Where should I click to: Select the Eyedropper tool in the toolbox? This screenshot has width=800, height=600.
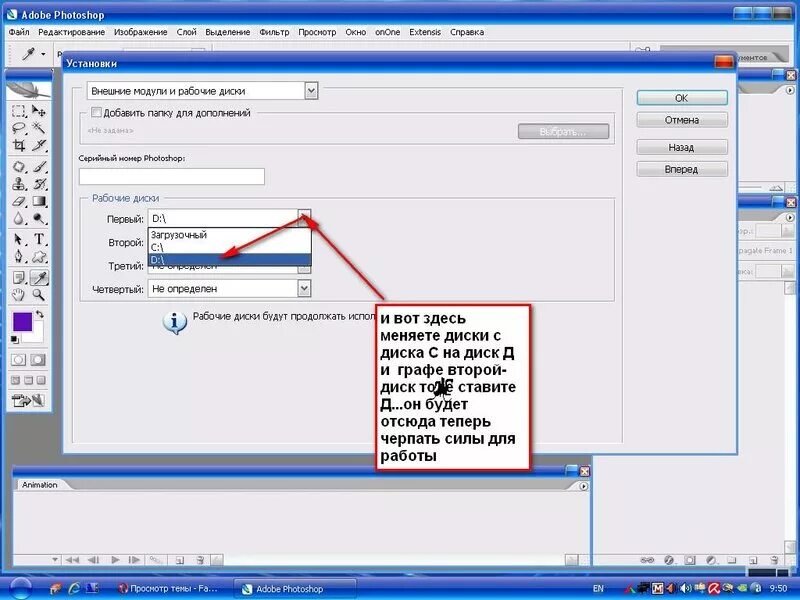pos(39,277)
